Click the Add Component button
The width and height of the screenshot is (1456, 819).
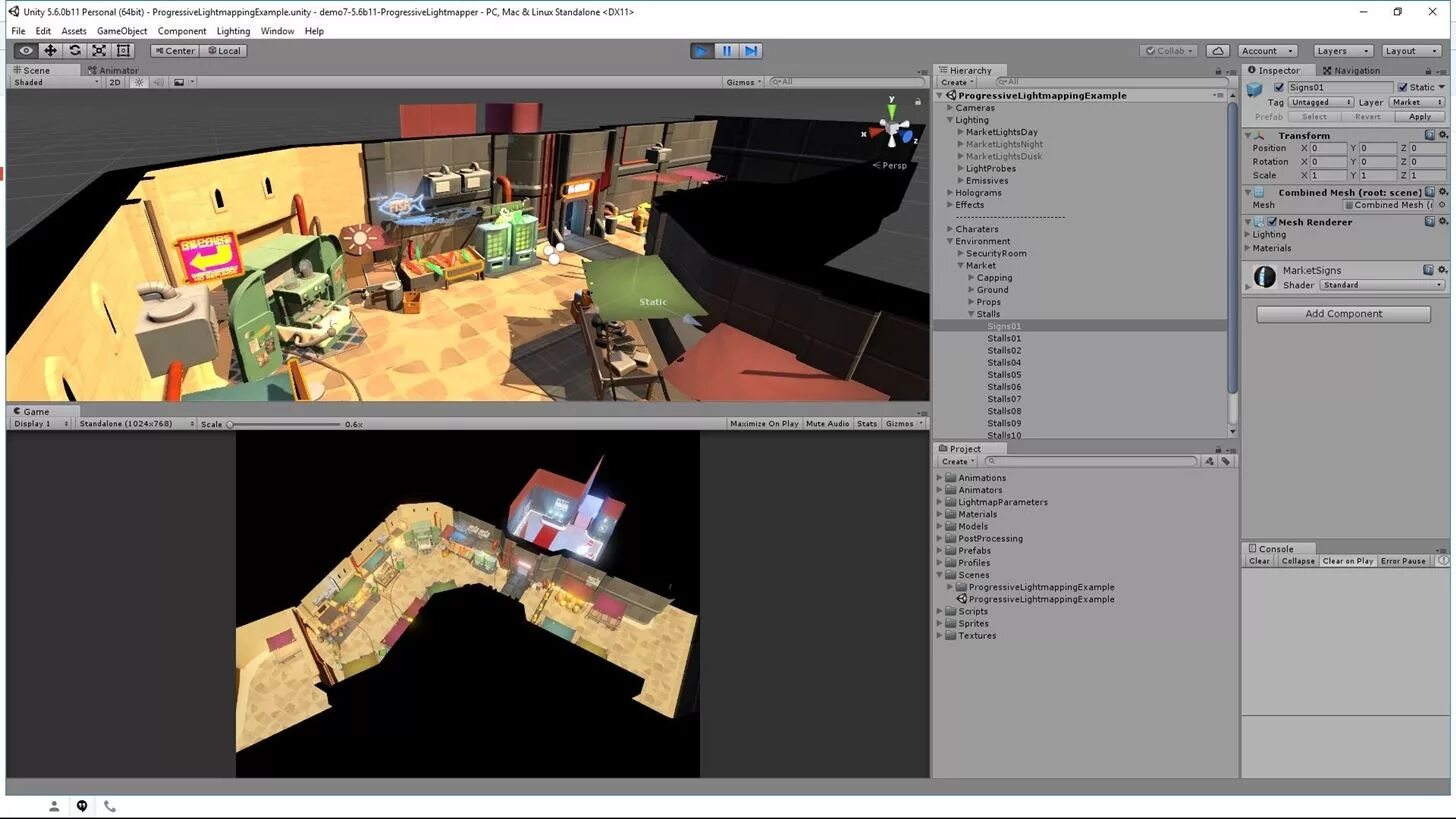[1343, 314]
